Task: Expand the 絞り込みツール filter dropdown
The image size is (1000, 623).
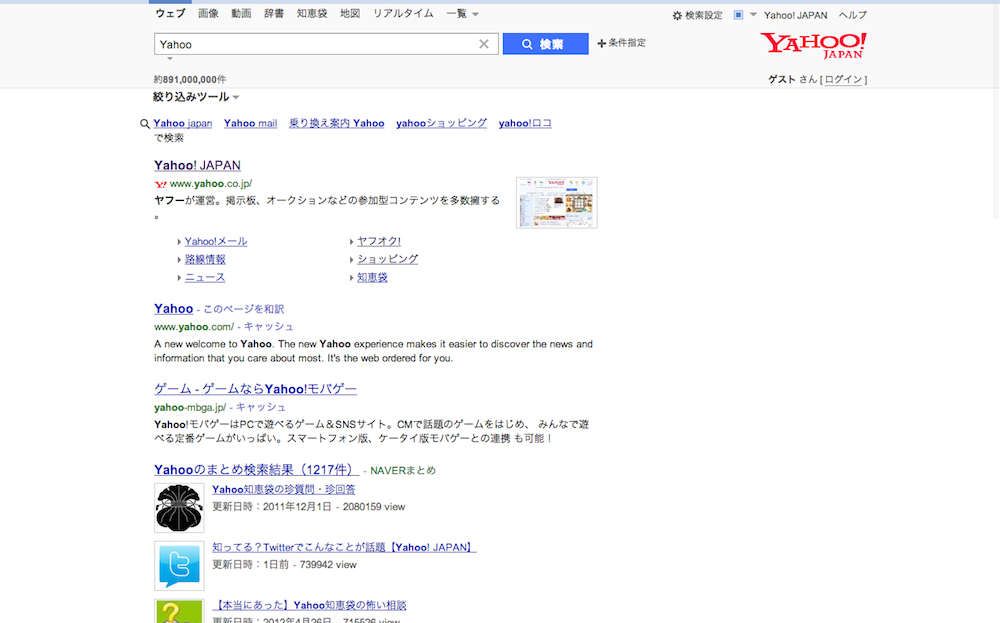Action: click(196, 97)
